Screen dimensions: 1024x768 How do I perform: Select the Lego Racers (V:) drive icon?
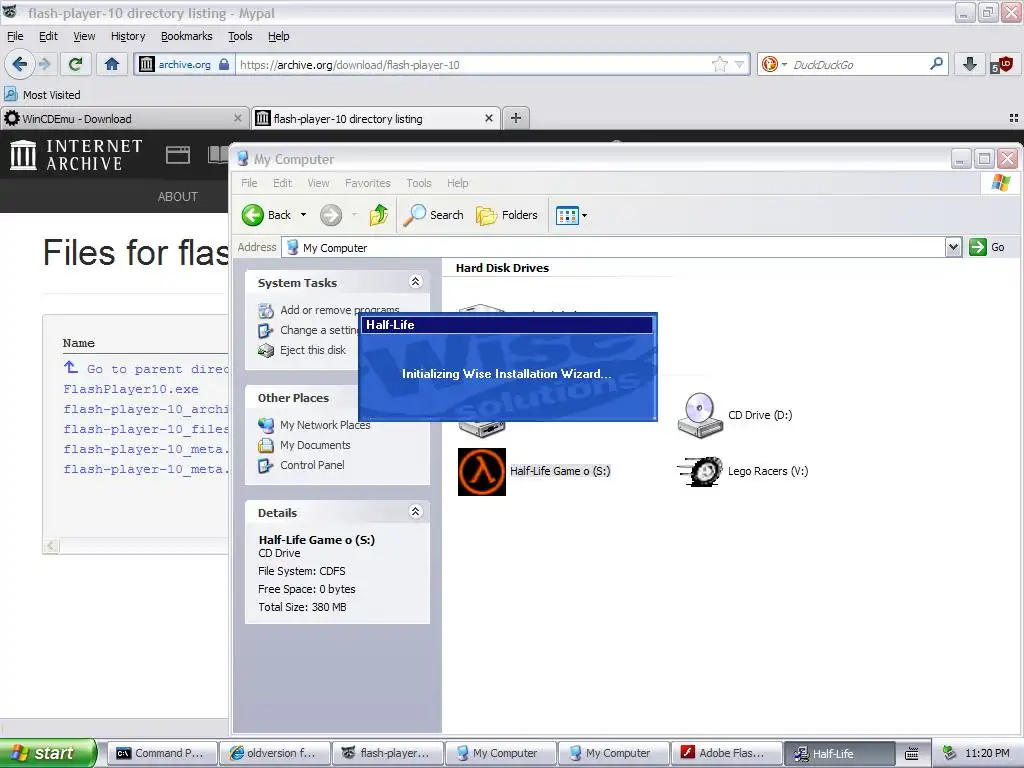700,472
